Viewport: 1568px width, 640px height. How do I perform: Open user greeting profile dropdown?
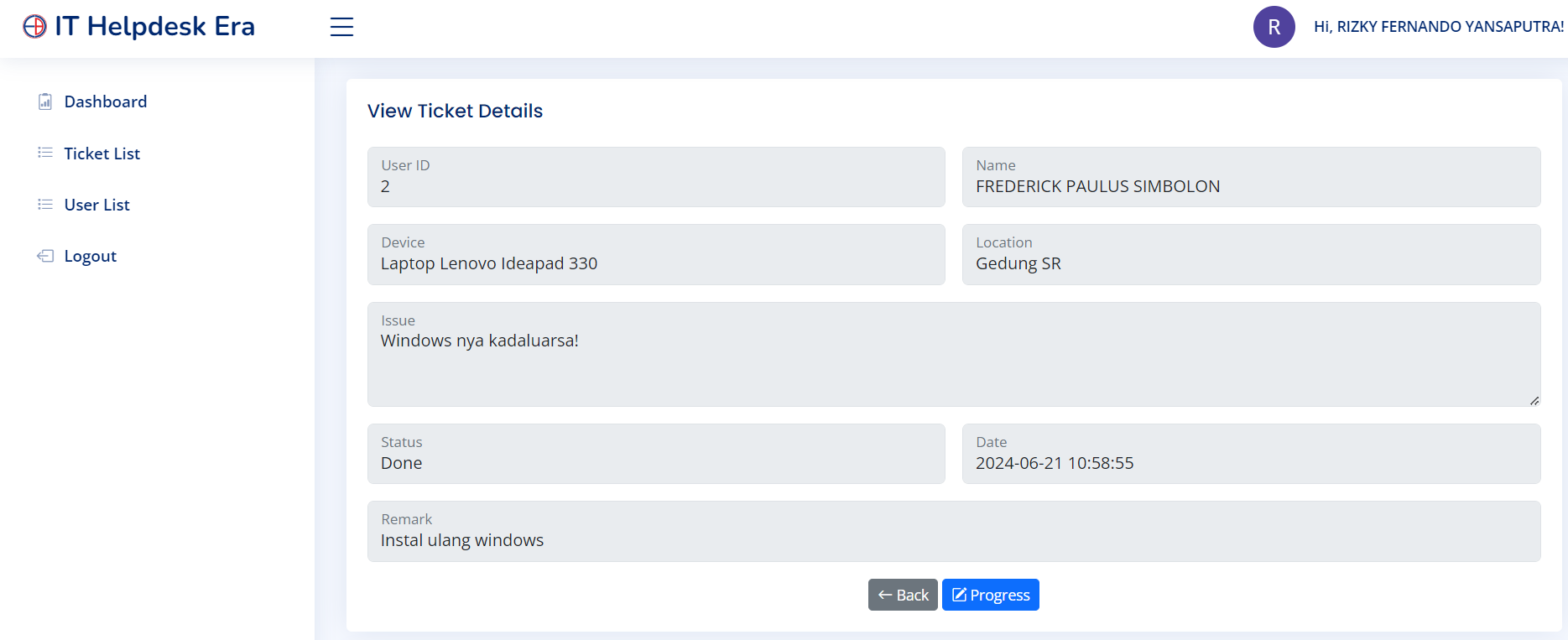click(1438, 27)
